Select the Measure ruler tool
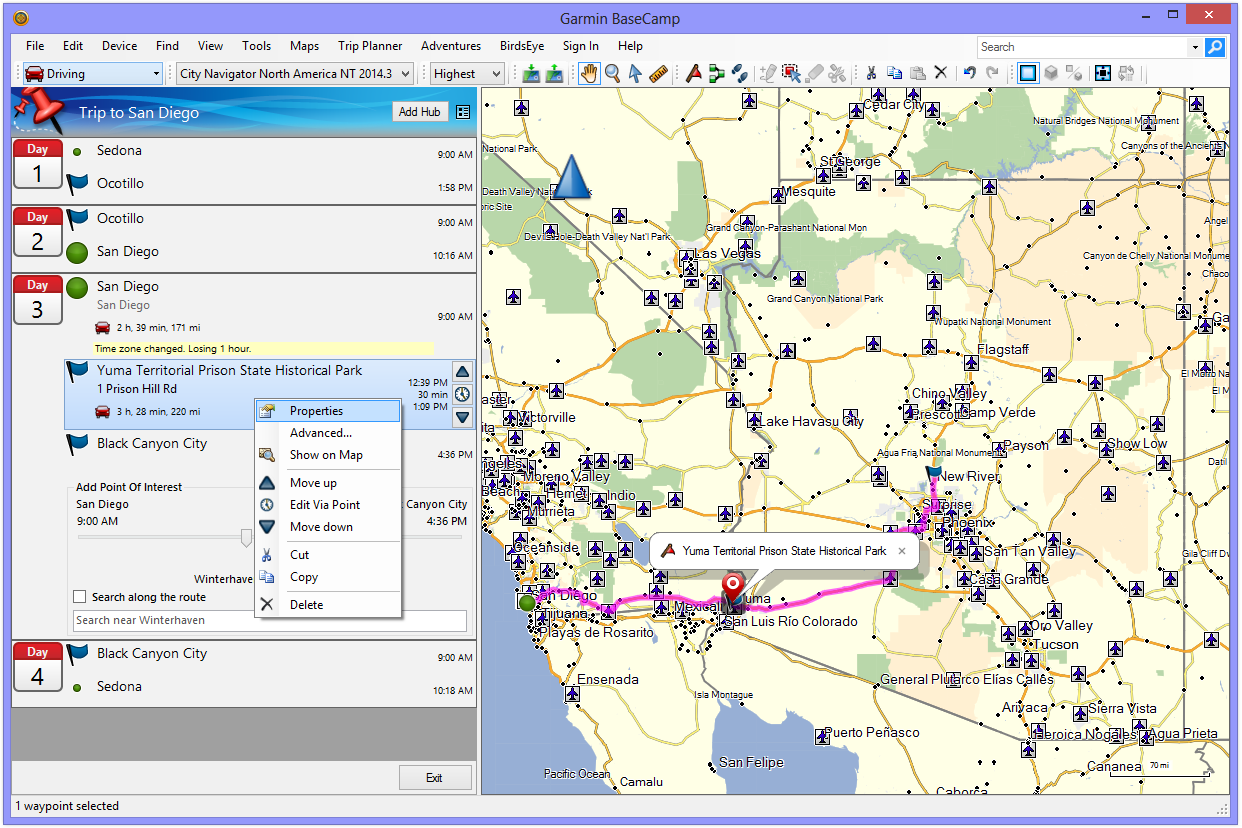Image resolution: width=1242 pixels, height=828 pixels. [x=658, y=73]
